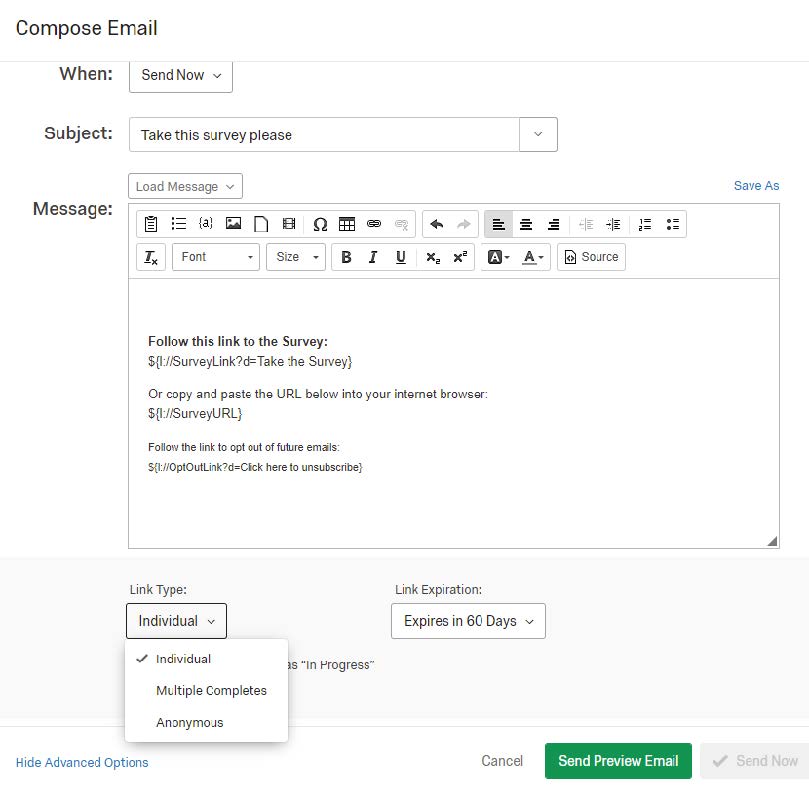This screenshot has width=809, height=793.
Task: Apply bold formatting to text
Action: click(346, 257)
